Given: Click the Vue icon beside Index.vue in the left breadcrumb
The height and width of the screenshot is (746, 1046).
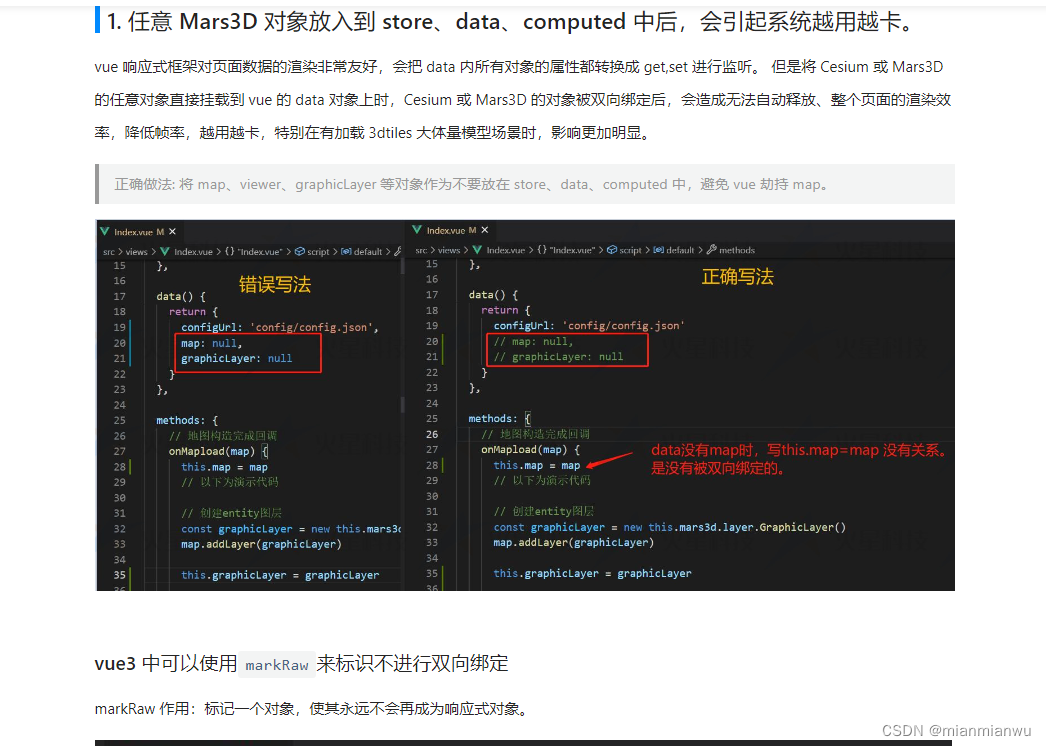Looking at the screenshot, I should click(x=165, y=249).
